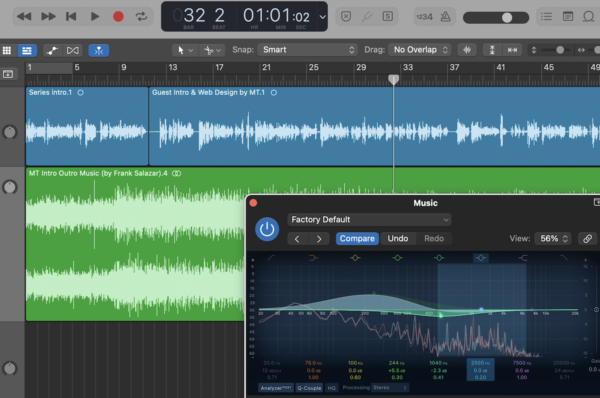Click the horizontal auto zoom icon
The width and height of the screenshot is (600, 398).
click(512, 50)
